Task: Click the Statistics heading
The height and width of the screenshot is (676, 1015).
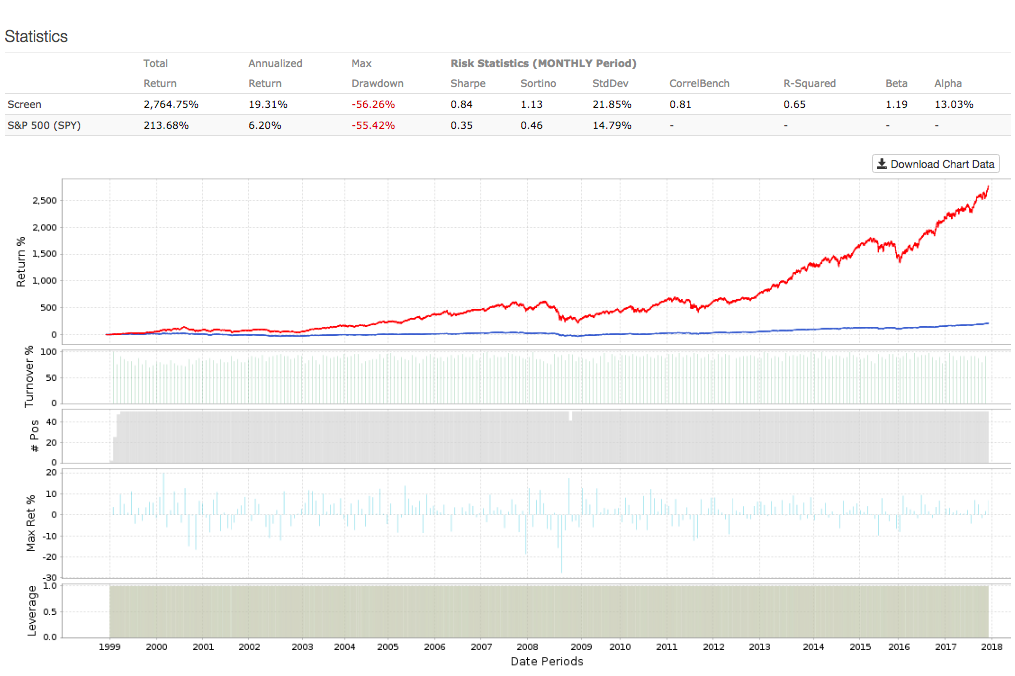Action: coord(37,35)
